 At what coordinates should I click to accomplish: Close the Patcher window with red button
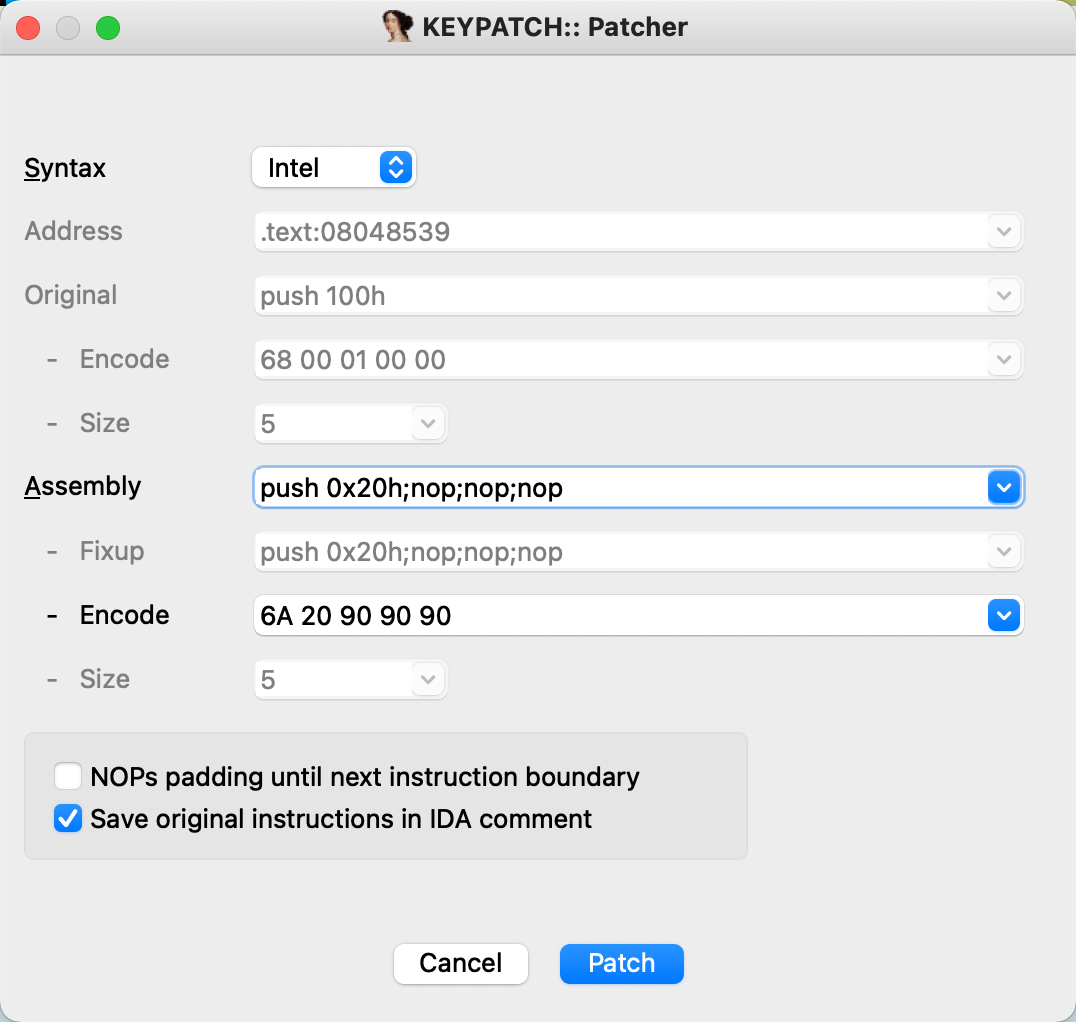pyautogui.click(x=28, y=28)
